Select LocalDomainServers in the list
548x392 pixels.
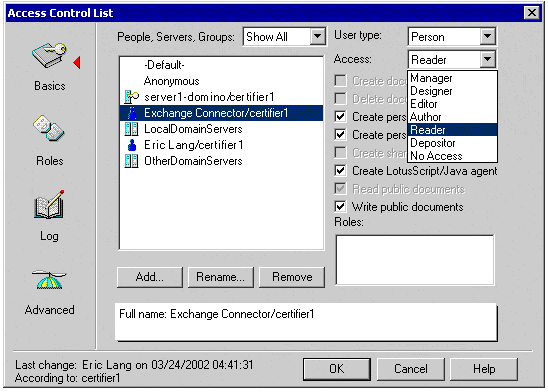[x=221, y=129]
